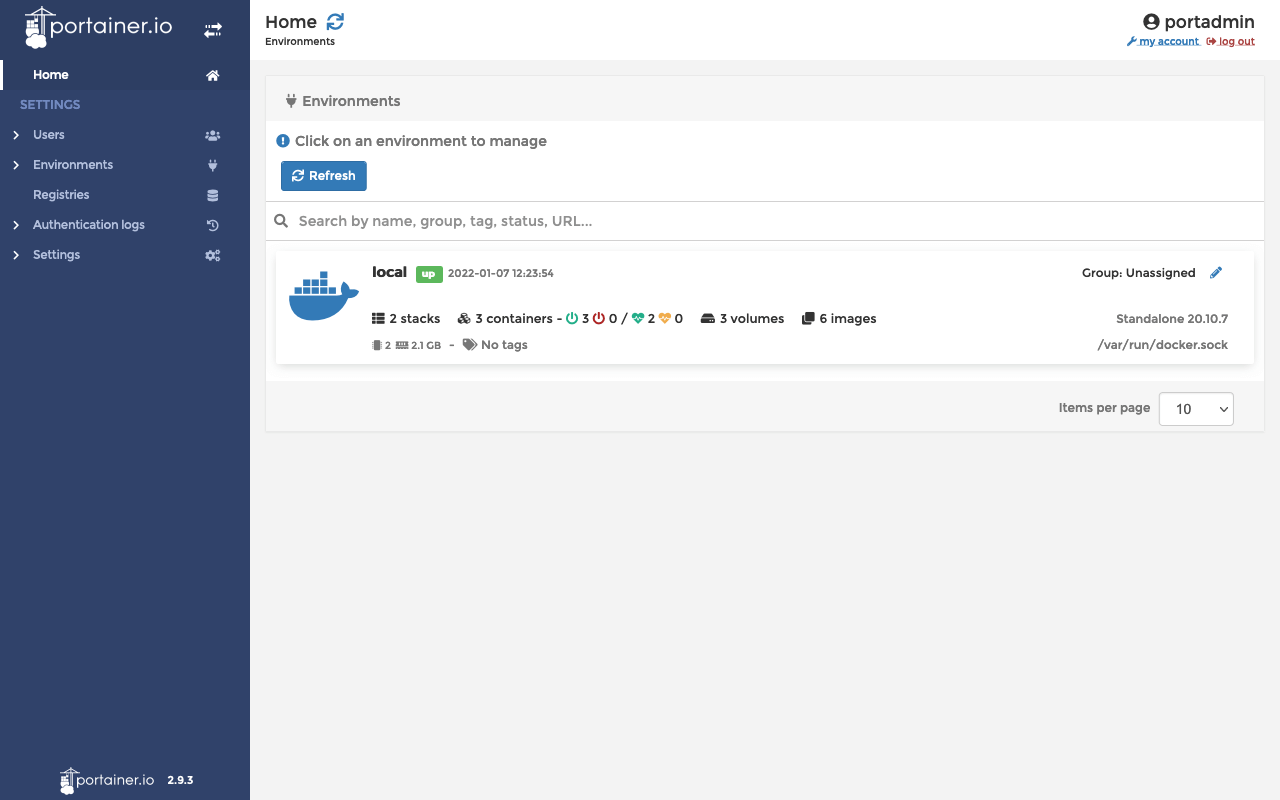Open Registries from the sidebar
This screenshot has height=800, width=1280.
point(61,195)
